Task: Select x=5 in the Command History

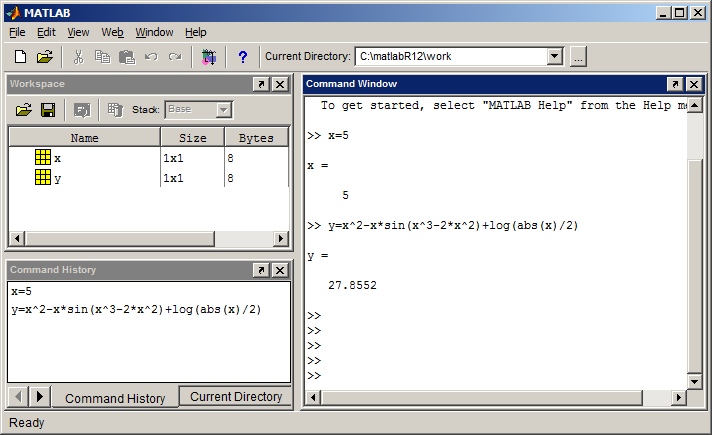Action: pos(21,291)
